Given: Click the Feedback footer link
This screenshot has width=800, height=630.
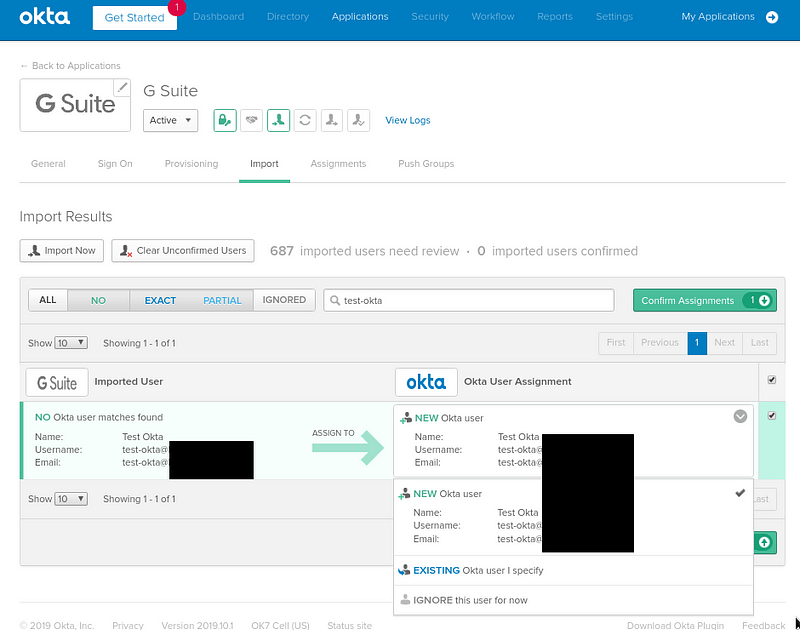Looking at the screenshot, I should coord(763,625).
